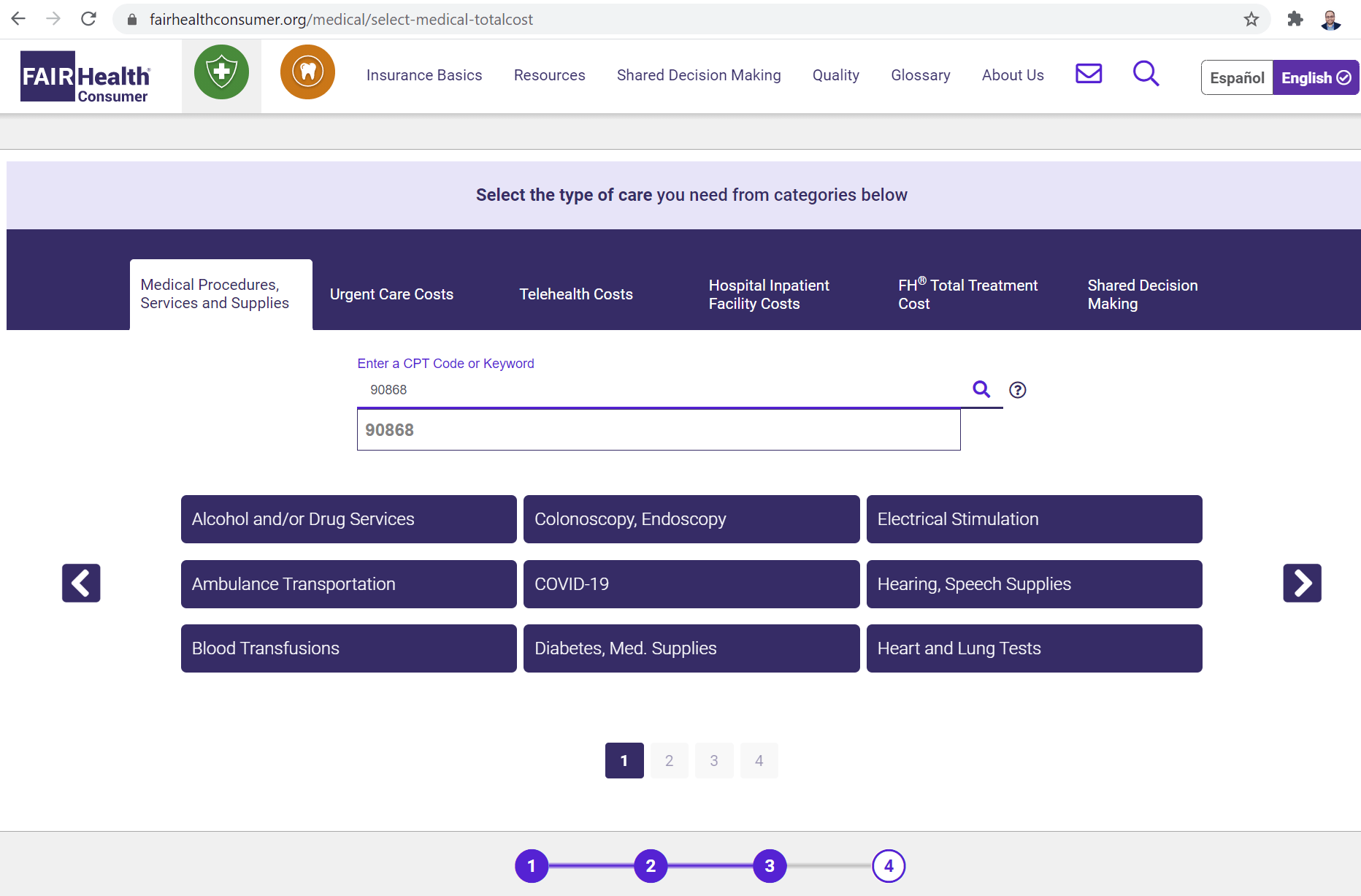Show next categories with right chevron
1361x896 pixels.
click(x=1302, y=583)
